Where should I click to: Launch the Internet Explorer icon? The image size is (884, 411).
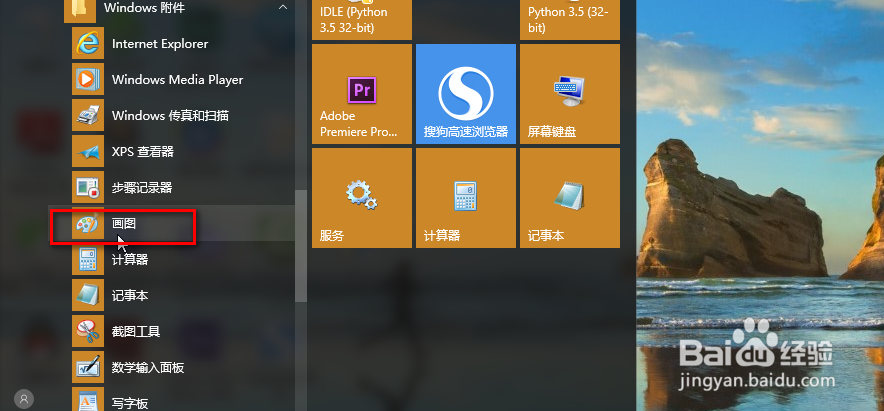tap(88, 43)
